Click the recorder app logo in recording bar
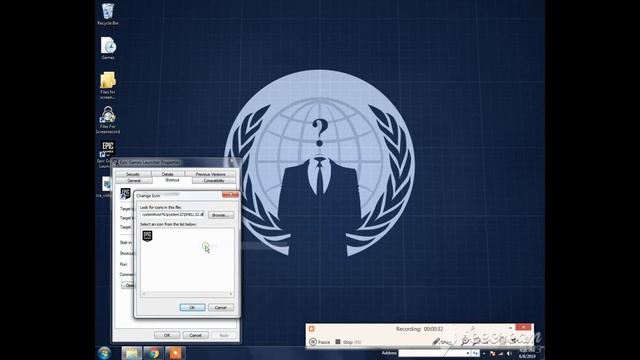The height and width of the screenshot is (360, 640). click(312, 329)
